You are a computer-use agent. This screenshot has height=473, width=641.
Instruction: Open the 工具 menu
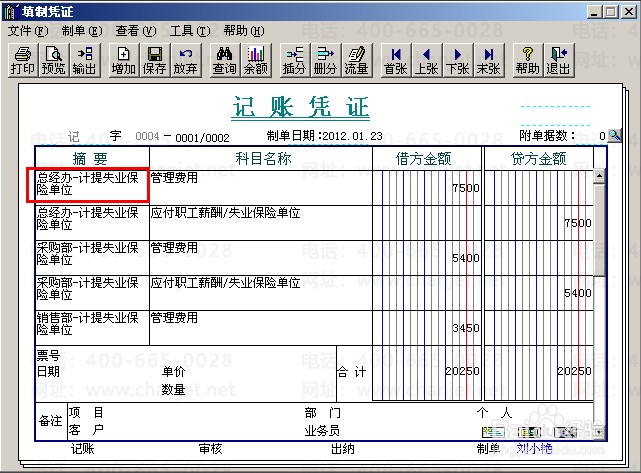(190, 31)
